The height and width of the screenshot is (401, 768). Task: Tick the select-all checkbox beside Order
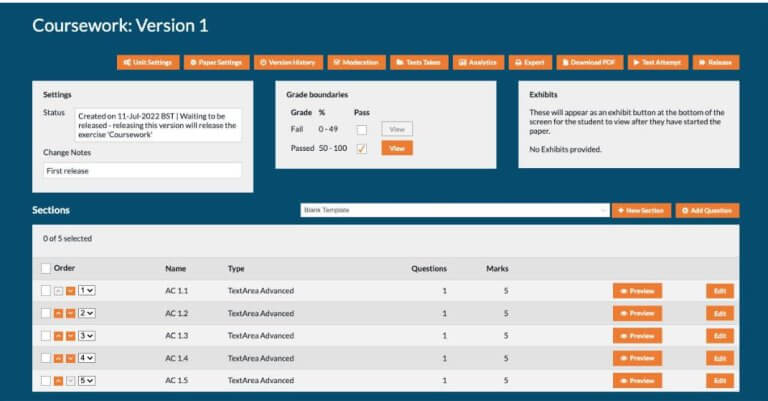click(46, 268)
